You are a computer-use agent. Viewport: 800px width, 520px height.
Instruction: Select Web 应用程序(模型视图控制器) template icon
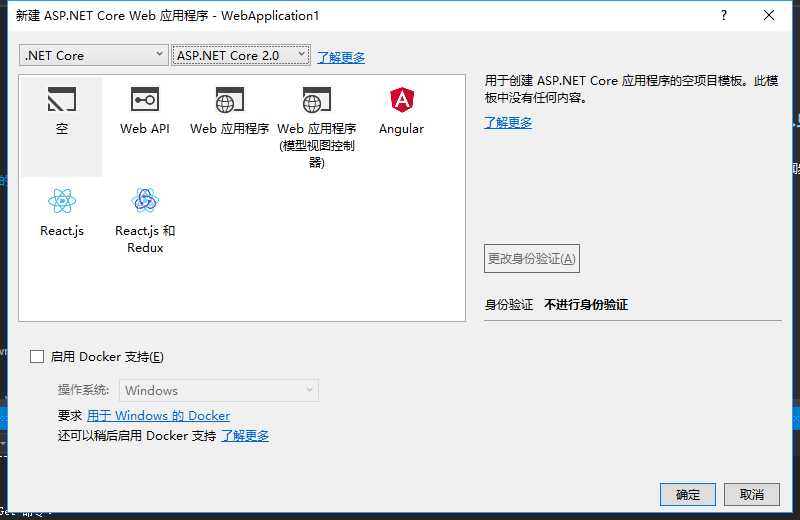[317, 100]
